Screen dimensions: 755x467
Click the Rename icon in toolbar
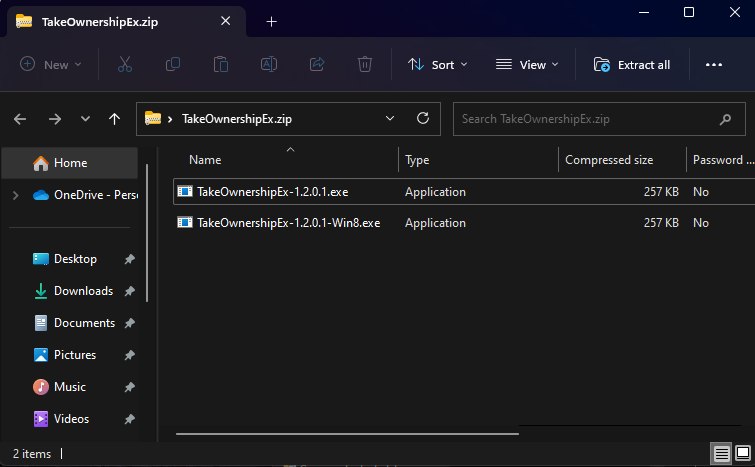[x=269, y=64]
